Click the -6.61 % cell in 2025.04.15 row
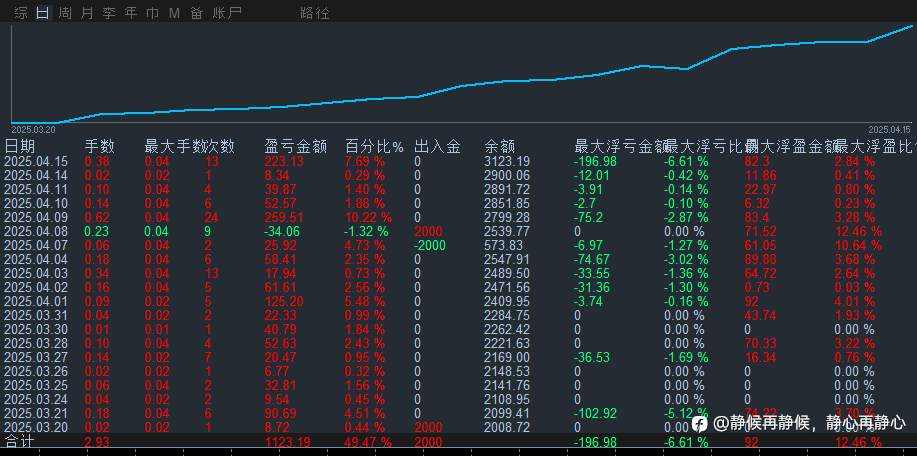The height and width of the screenshot is (456, 917). point(686,161)
